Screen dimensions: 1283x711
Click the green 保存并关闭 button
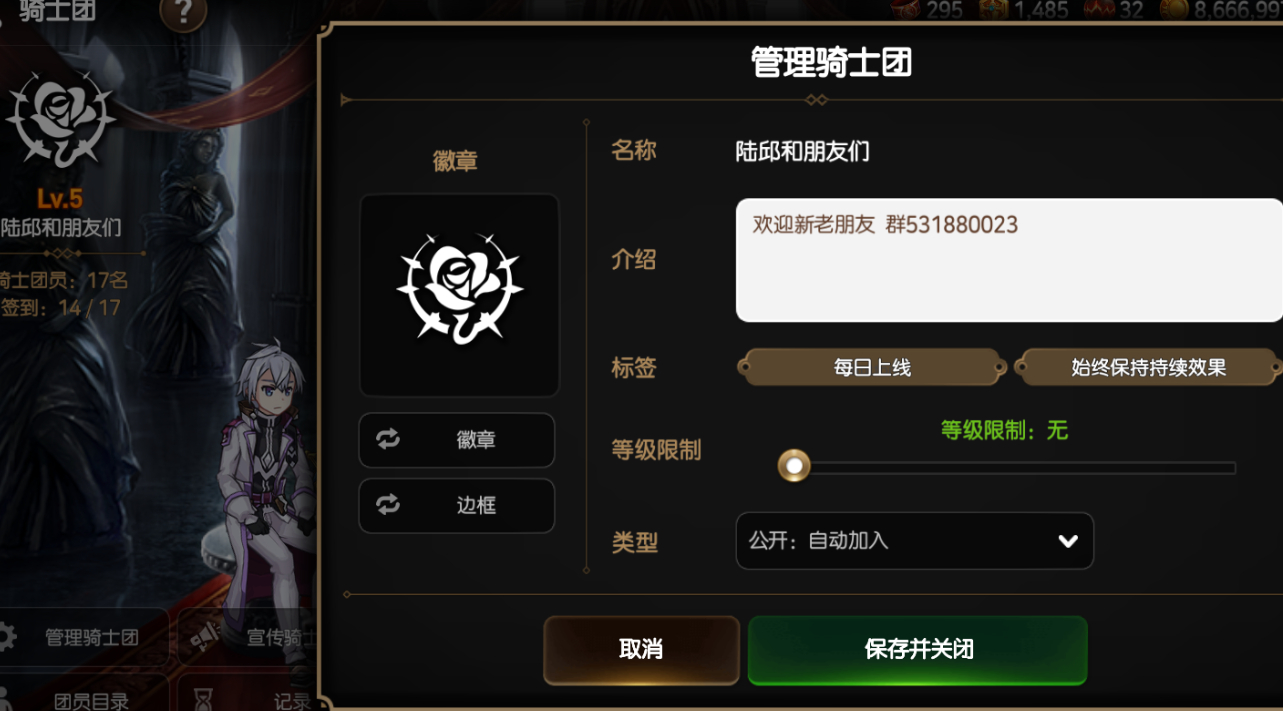click(x=918, y=649)
